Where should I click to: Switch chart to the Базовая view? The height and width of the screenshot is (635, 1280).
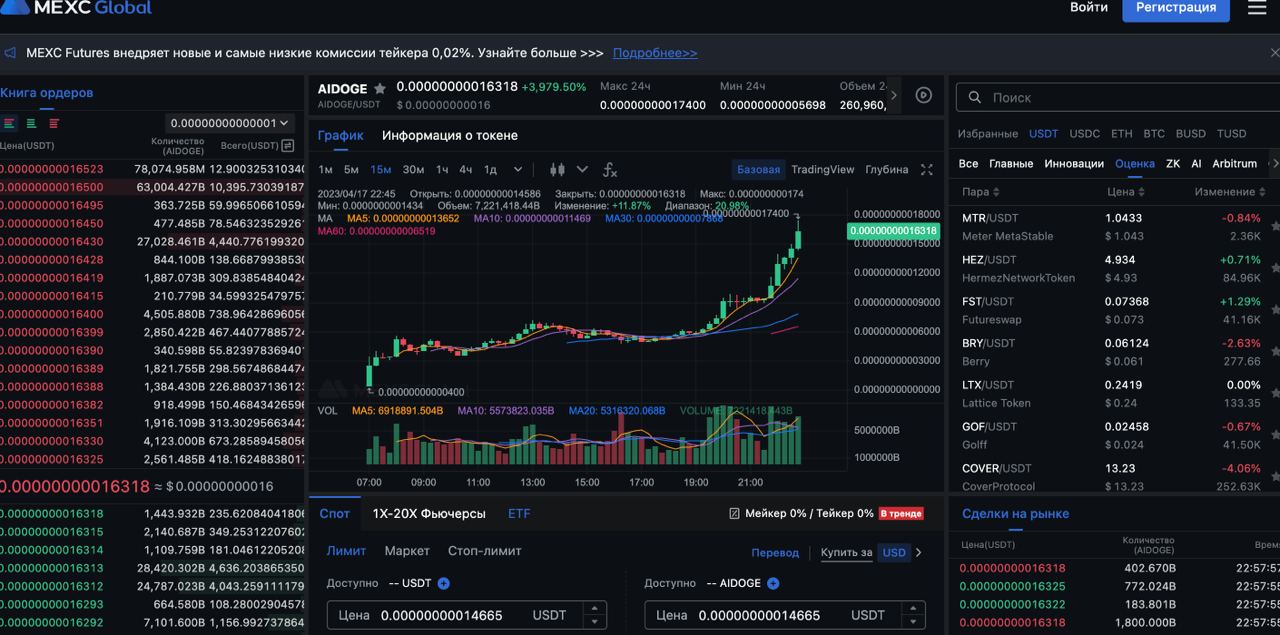coord(758,170)
